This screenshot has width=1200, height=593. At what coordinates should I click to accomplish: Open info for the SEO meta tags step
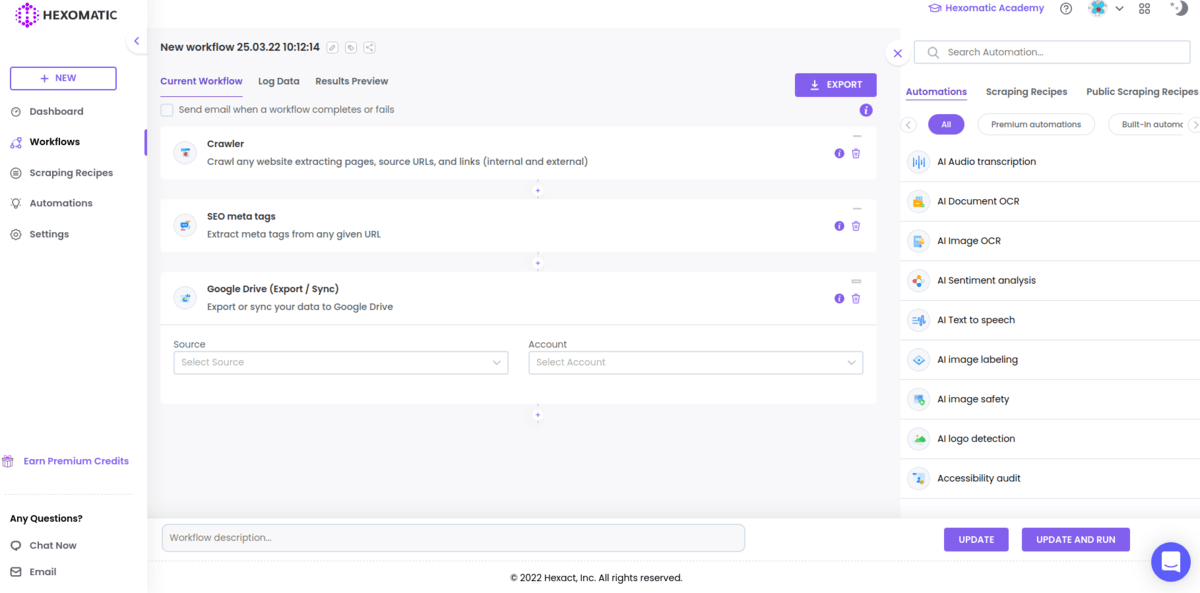point(839,226)
